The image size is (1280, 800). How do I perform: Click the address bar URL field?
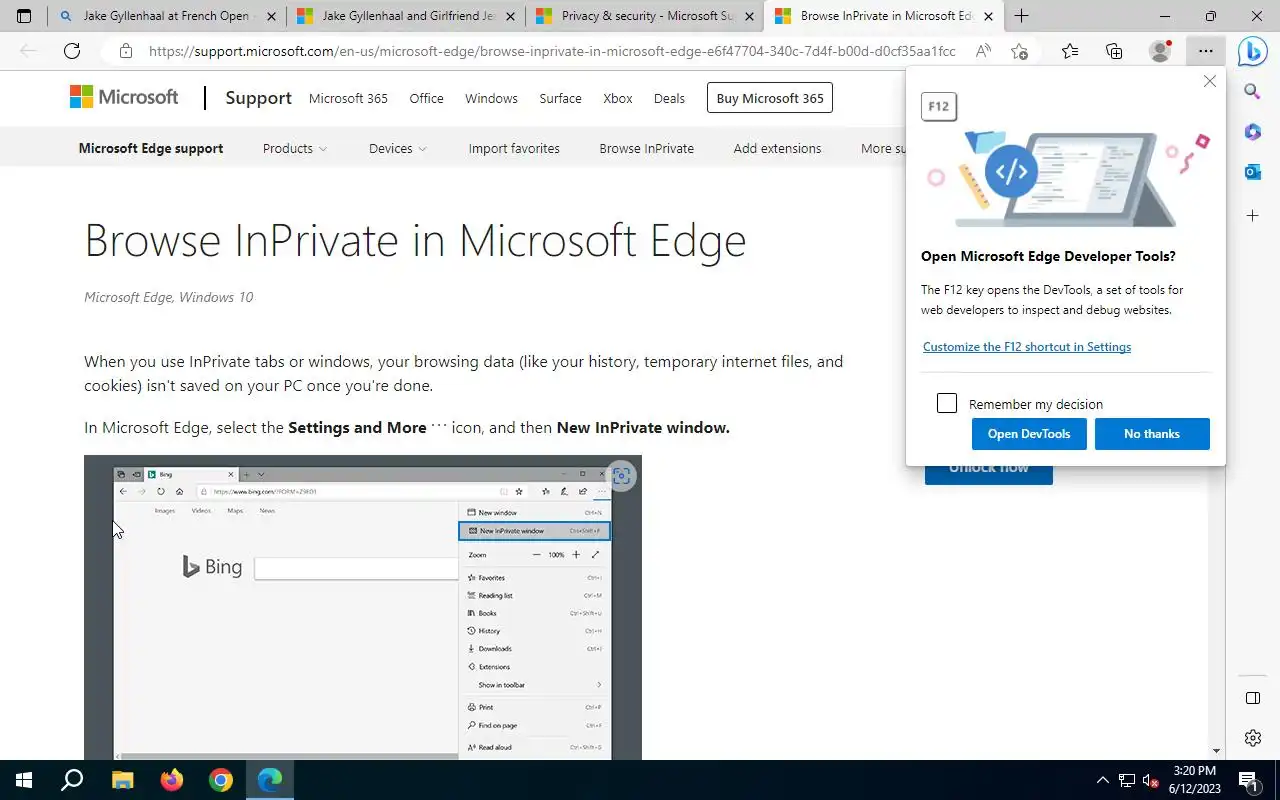click(x=552, y=51)
